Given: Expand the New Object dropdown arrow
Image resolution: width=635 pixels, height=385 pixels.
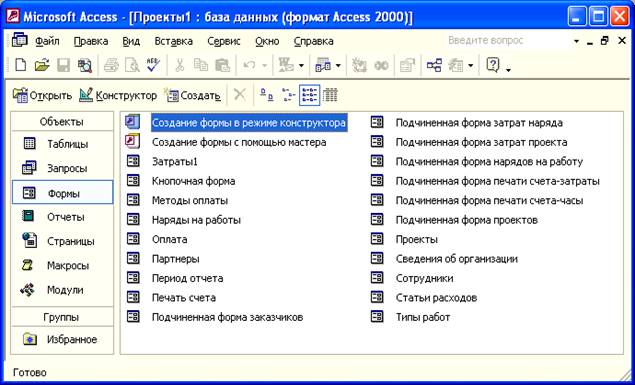Looking at the screenshot, I should pyautogui.click(x=470, y=66).
